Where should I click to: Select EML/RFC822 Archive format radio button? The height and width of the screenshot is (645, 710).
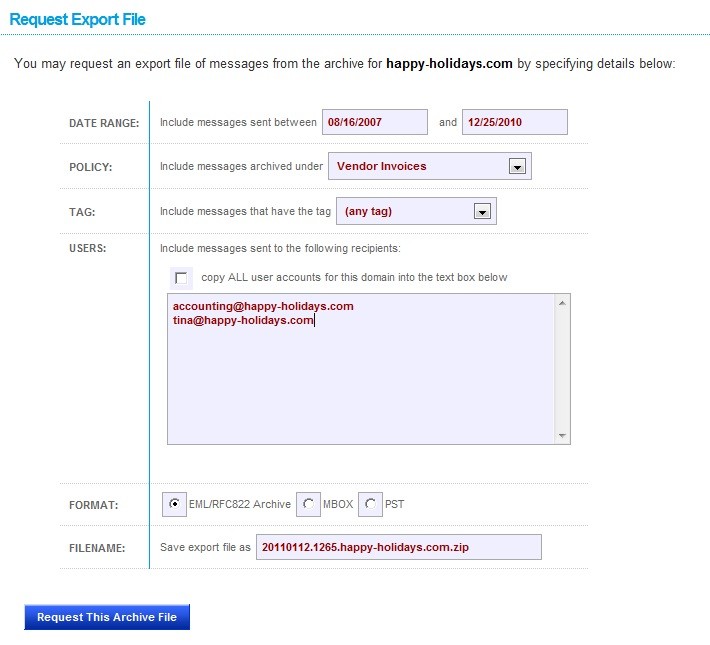(x=174, y=504)
